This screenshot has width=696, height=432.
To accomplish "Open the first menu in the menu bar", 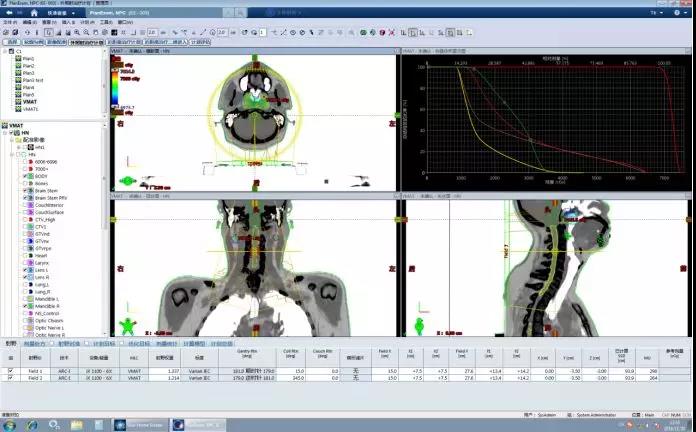I will tap(8, 22).
